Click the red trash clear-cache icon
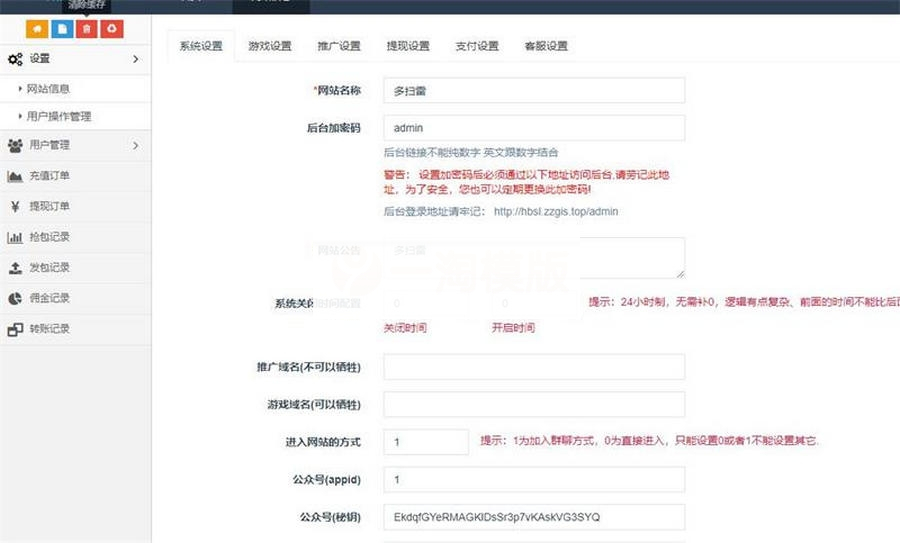 pyautogui.click(x=87, y=29)
